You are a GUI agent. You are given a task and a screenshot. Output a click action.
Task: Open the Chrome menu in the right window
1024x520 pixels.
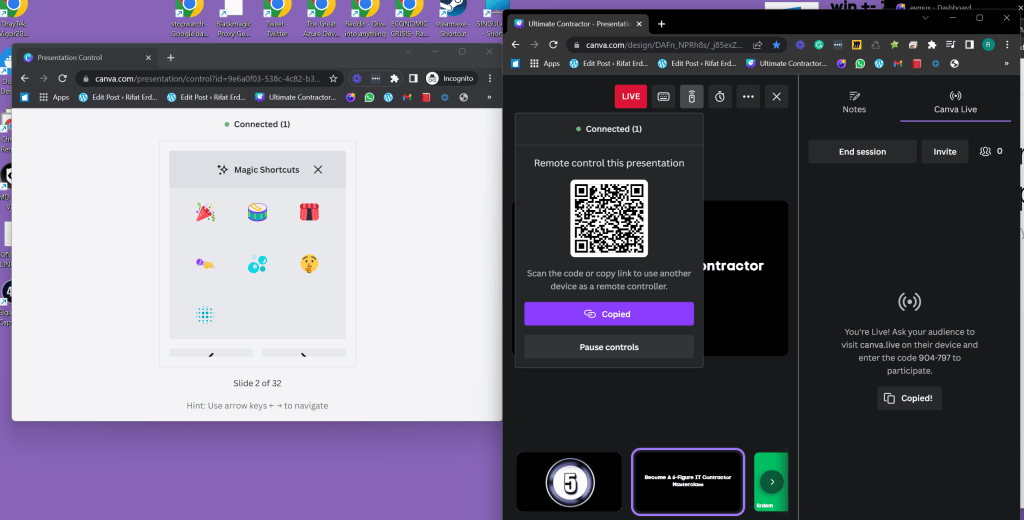(1008, 44)
